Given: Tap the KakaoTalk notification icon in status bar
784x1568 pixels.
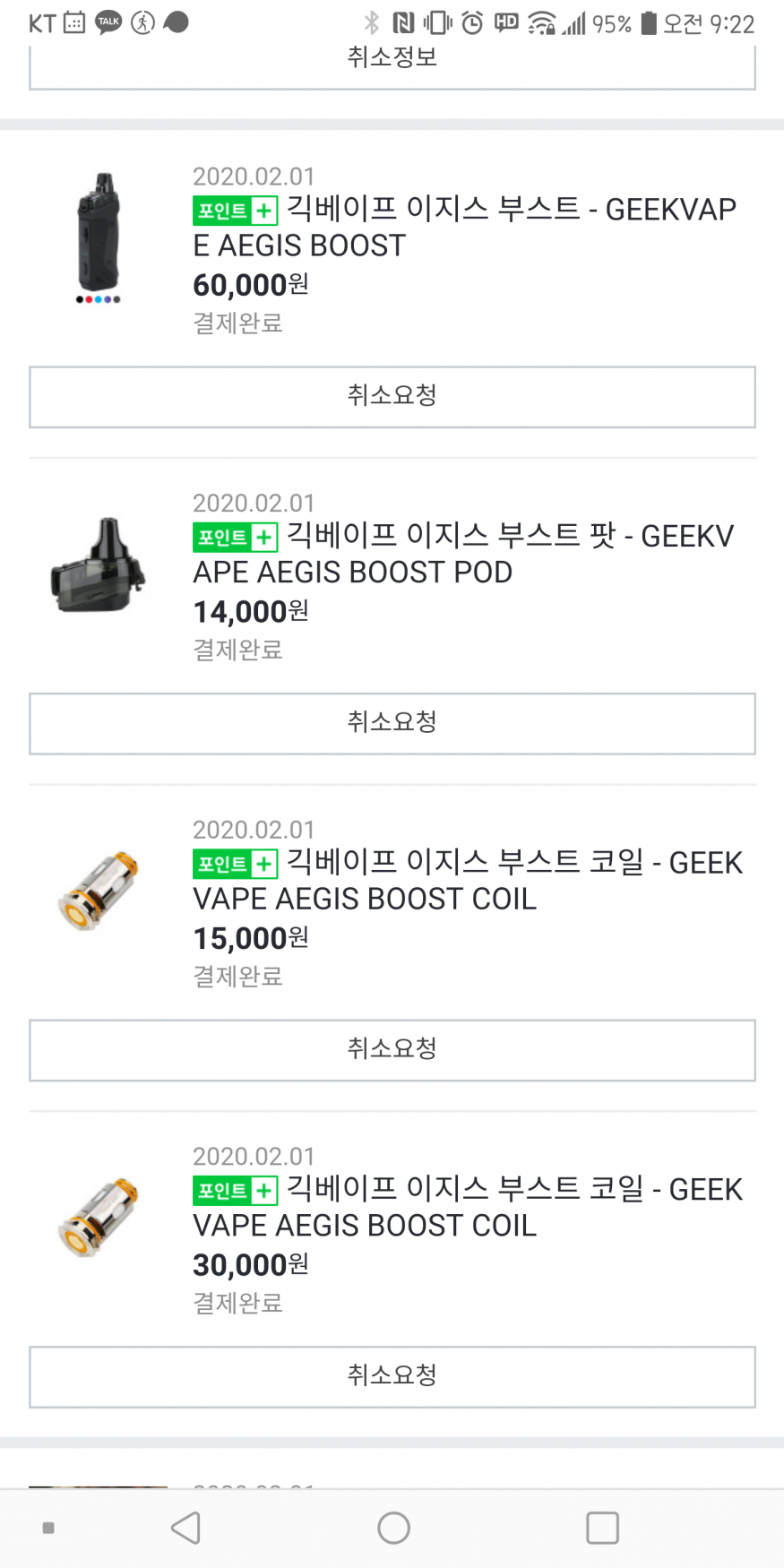Looking at the screenshot, I should (x=108, y=22).
